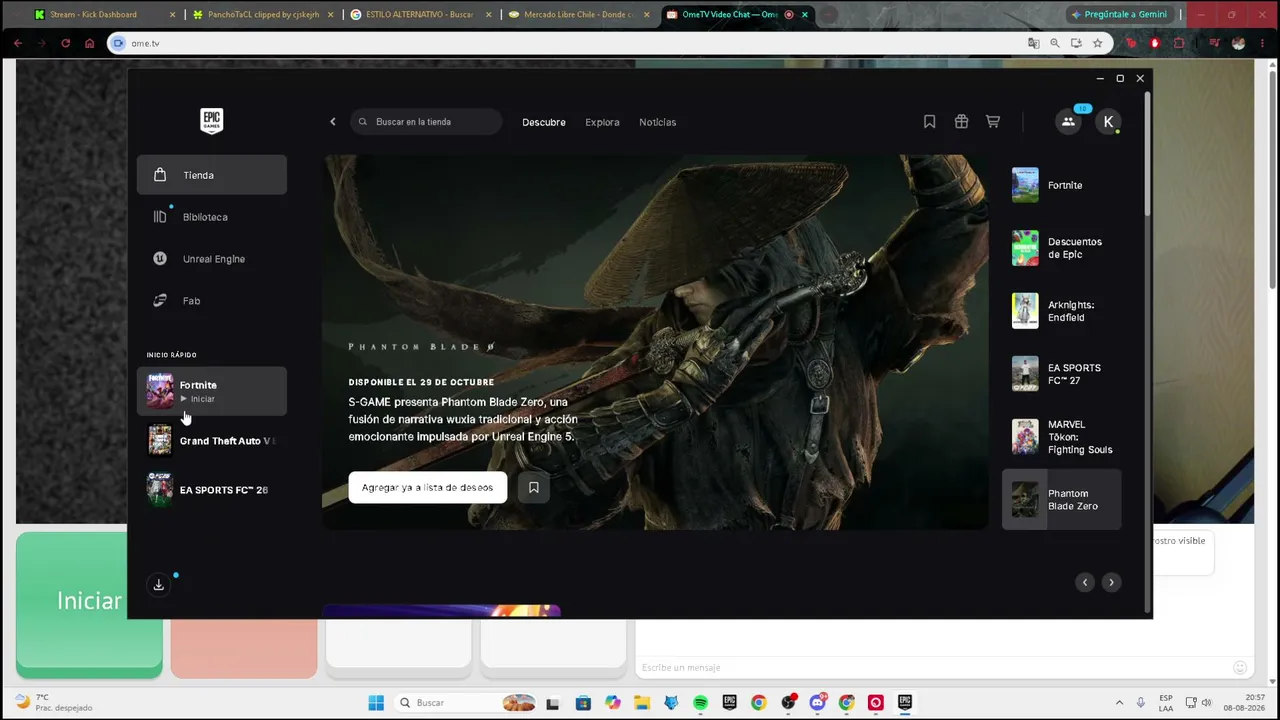Open the gift redemption icon
The image size is (1280, 720).
tap(961, 122)
